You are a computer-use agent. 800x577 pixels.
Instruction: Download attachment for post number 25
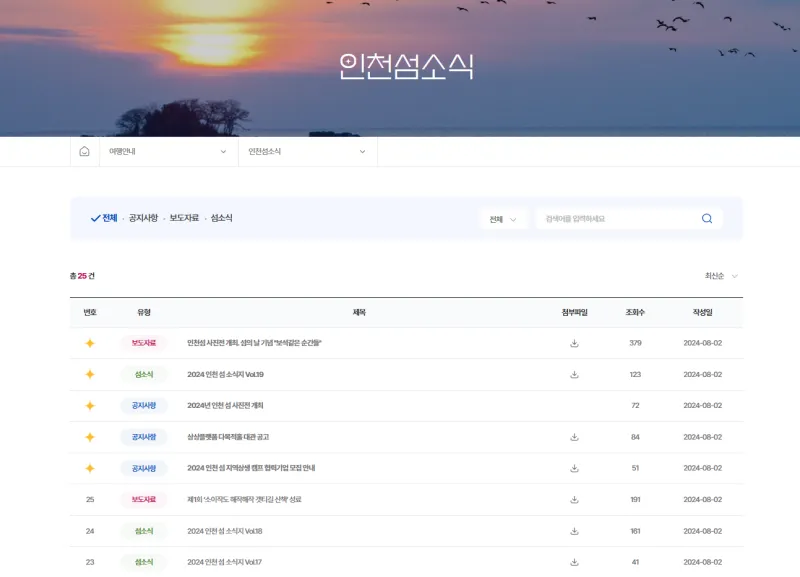(574, 500)
